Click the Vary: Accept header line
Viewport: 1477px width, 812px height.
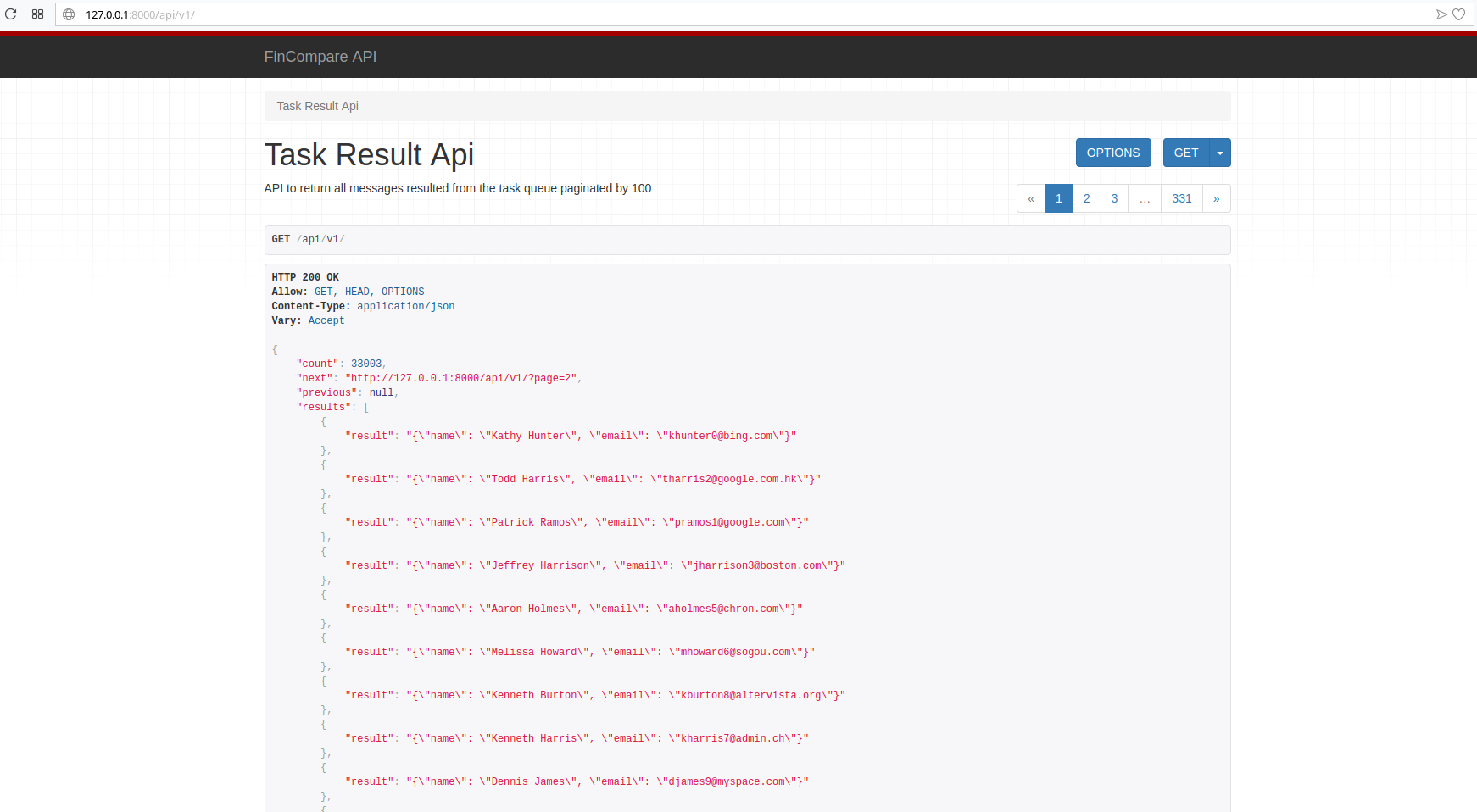click(x=308, y=320)
